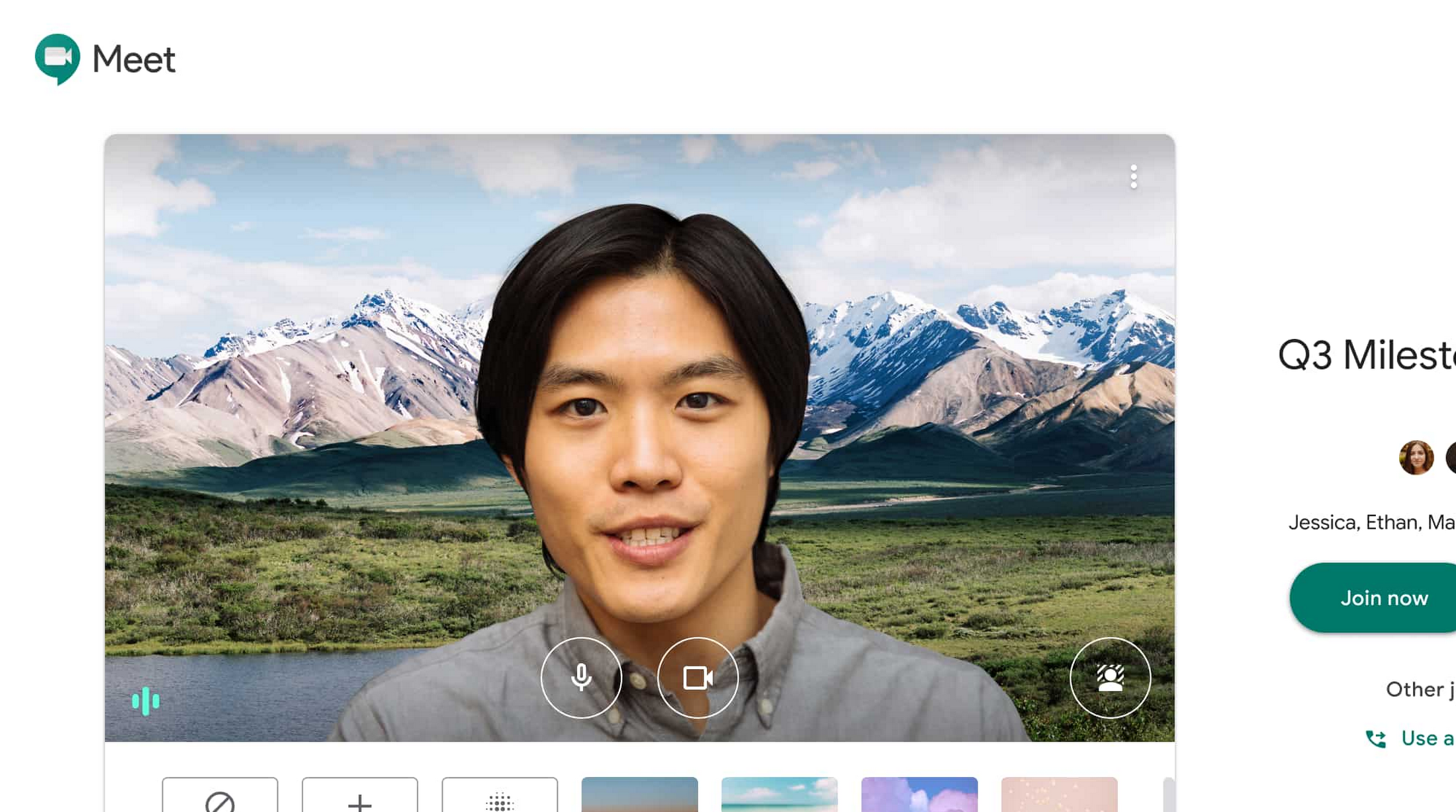Click Join now to enter meeting

(1384, 597)
